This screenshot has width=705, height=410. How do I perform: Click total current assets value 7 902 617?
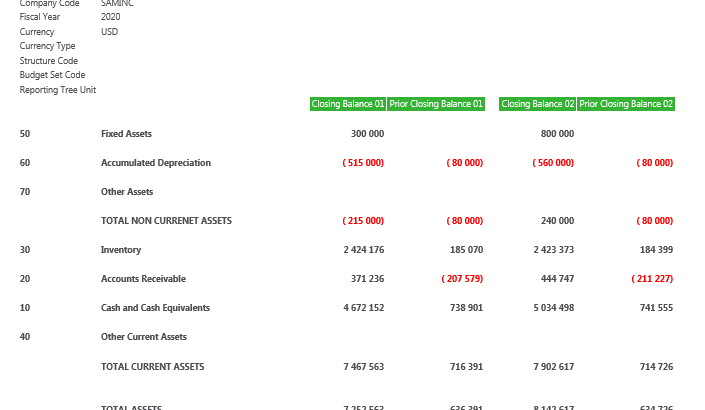[554, 367]
